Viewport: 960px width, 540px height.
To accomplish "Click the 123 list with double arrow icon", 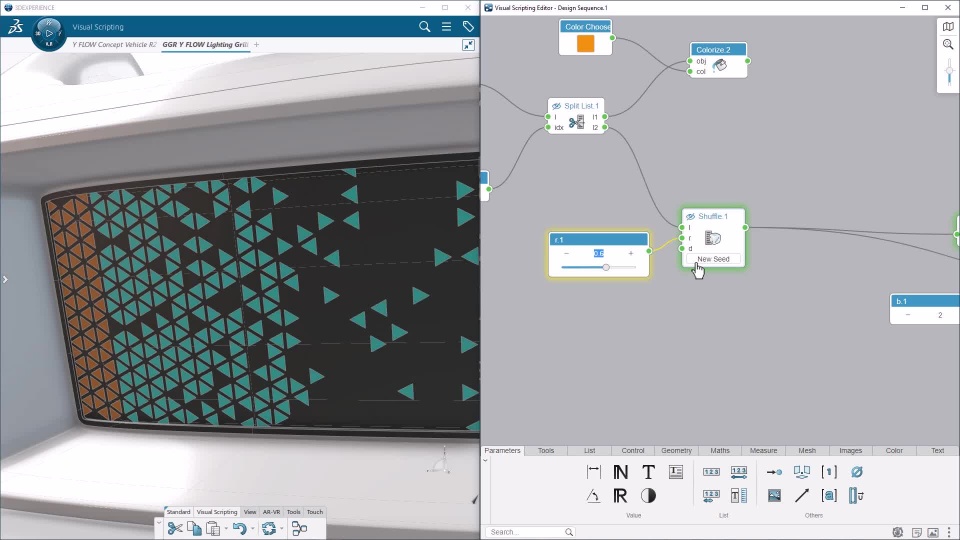I will point(711,495).
